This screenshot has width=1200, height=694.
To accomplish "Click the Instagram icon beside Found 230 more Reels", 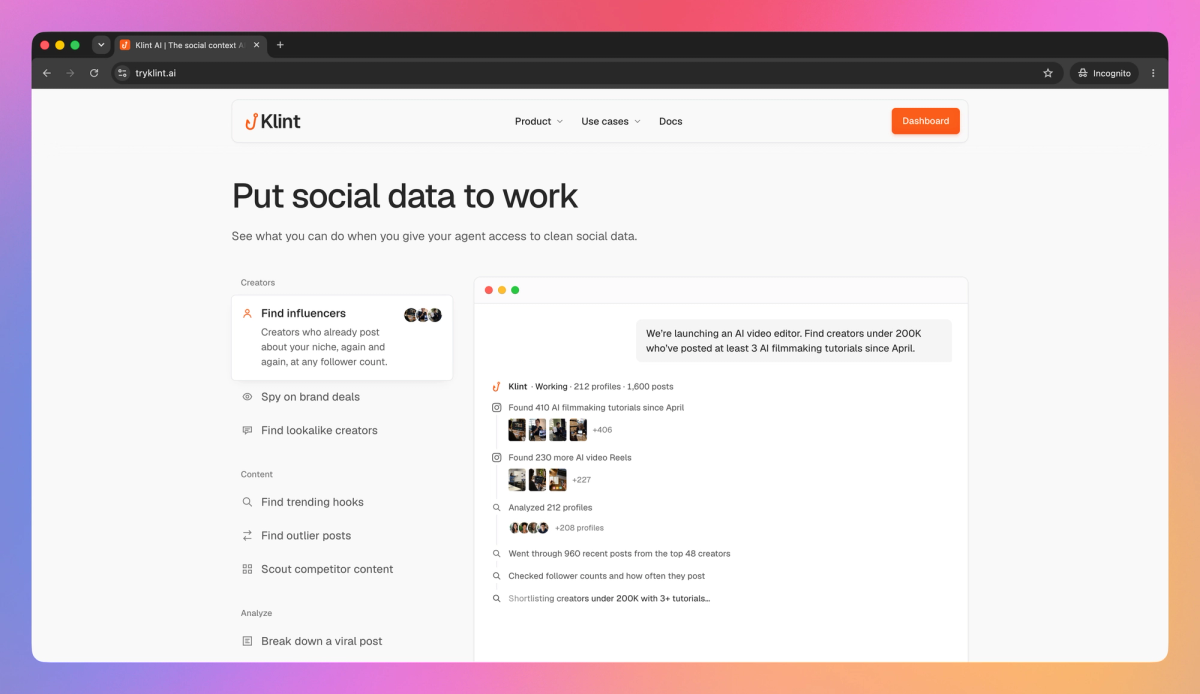I will (x=496, y=458).
